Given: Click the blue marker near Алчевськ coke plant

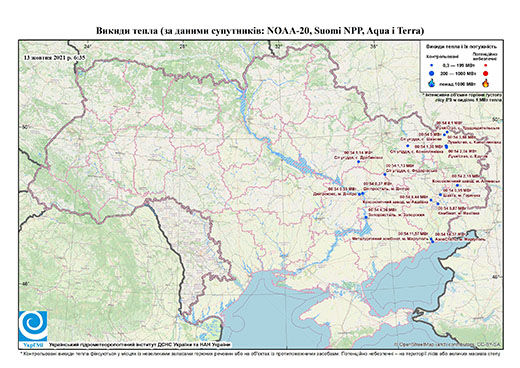Looking at the screenshot, I should (x=457, y=185).
